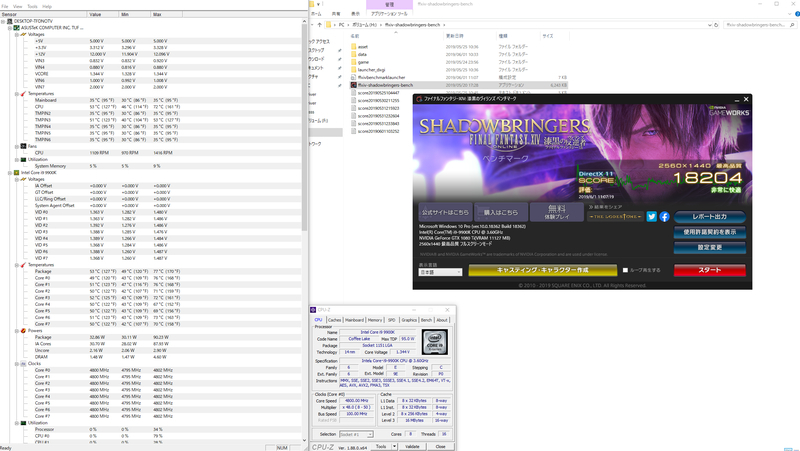Open the display language dropdown
The height and width of the screenshot is (451, 800).
coord(440,272)
